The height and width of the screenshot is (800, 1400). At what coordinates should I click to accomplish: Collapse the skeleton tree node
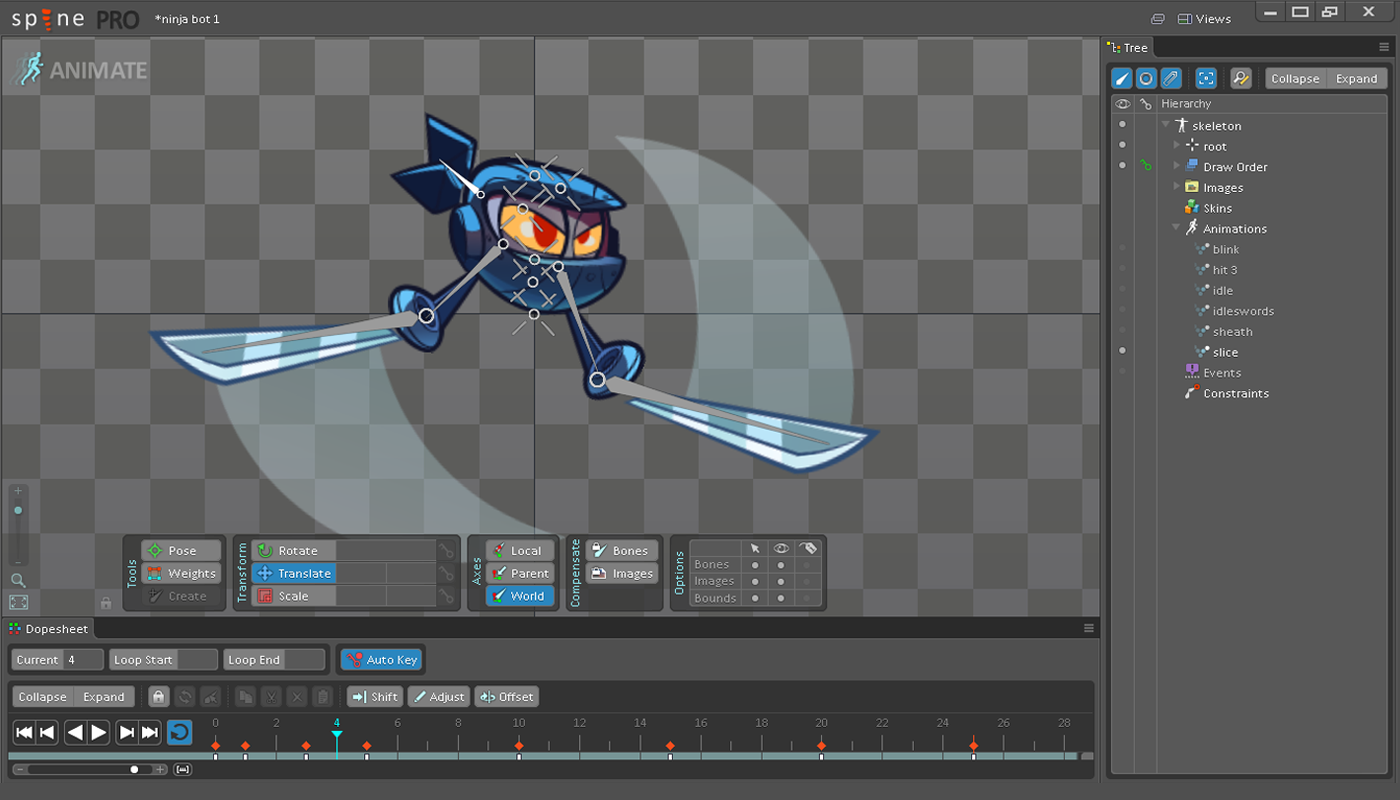click(x=1166, y=125)
